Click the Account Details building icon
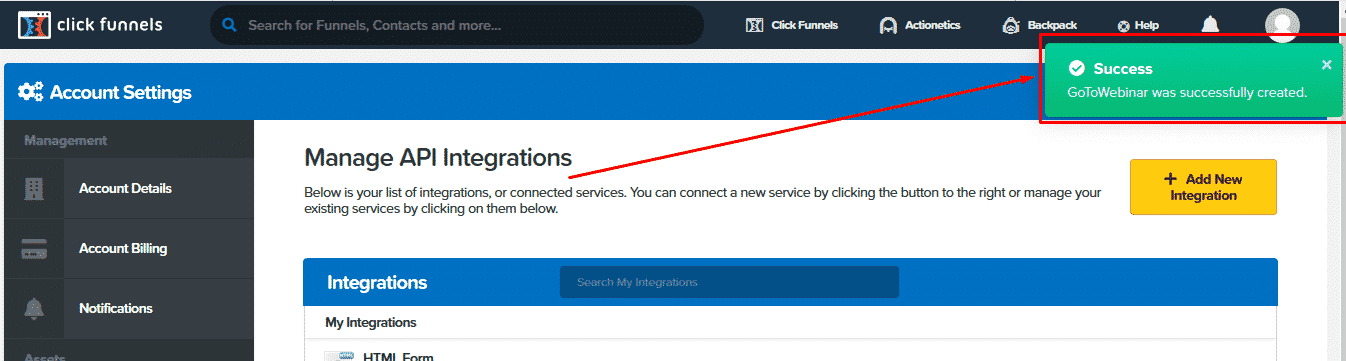This screenshot has width=1346, height=361. [x=34, y=188]
